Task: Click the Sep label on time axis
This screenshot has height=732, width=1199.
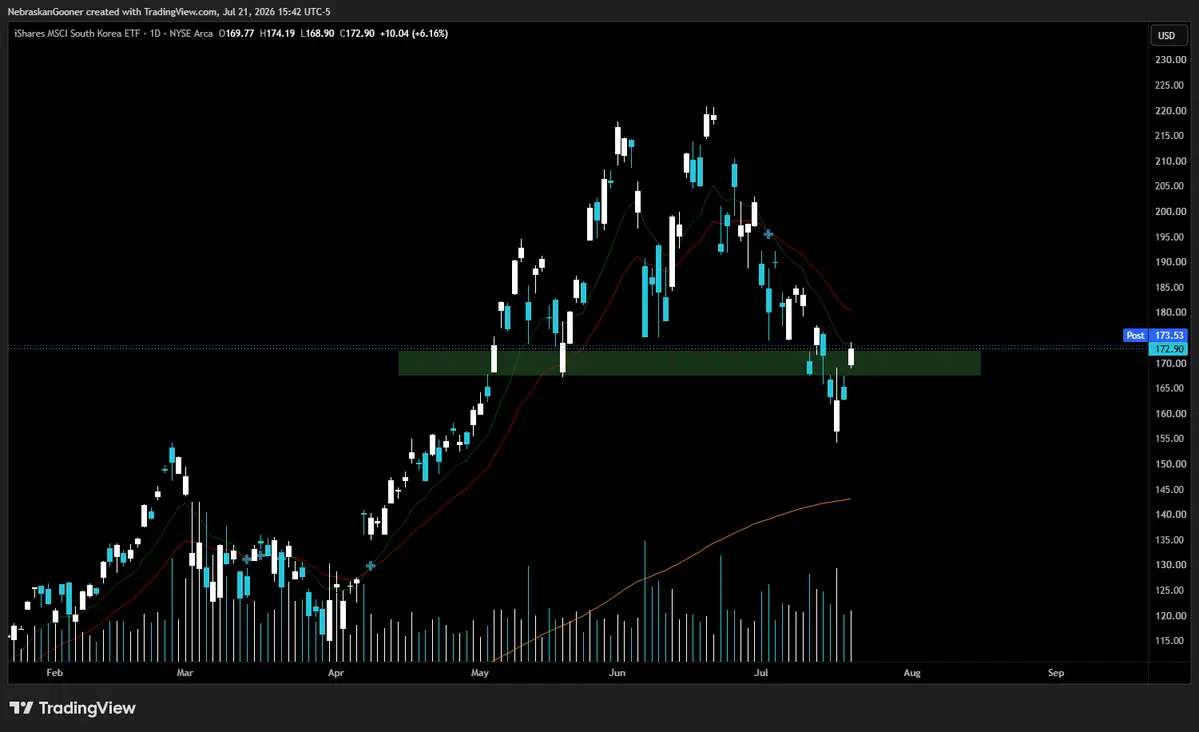Action: 1056,673
